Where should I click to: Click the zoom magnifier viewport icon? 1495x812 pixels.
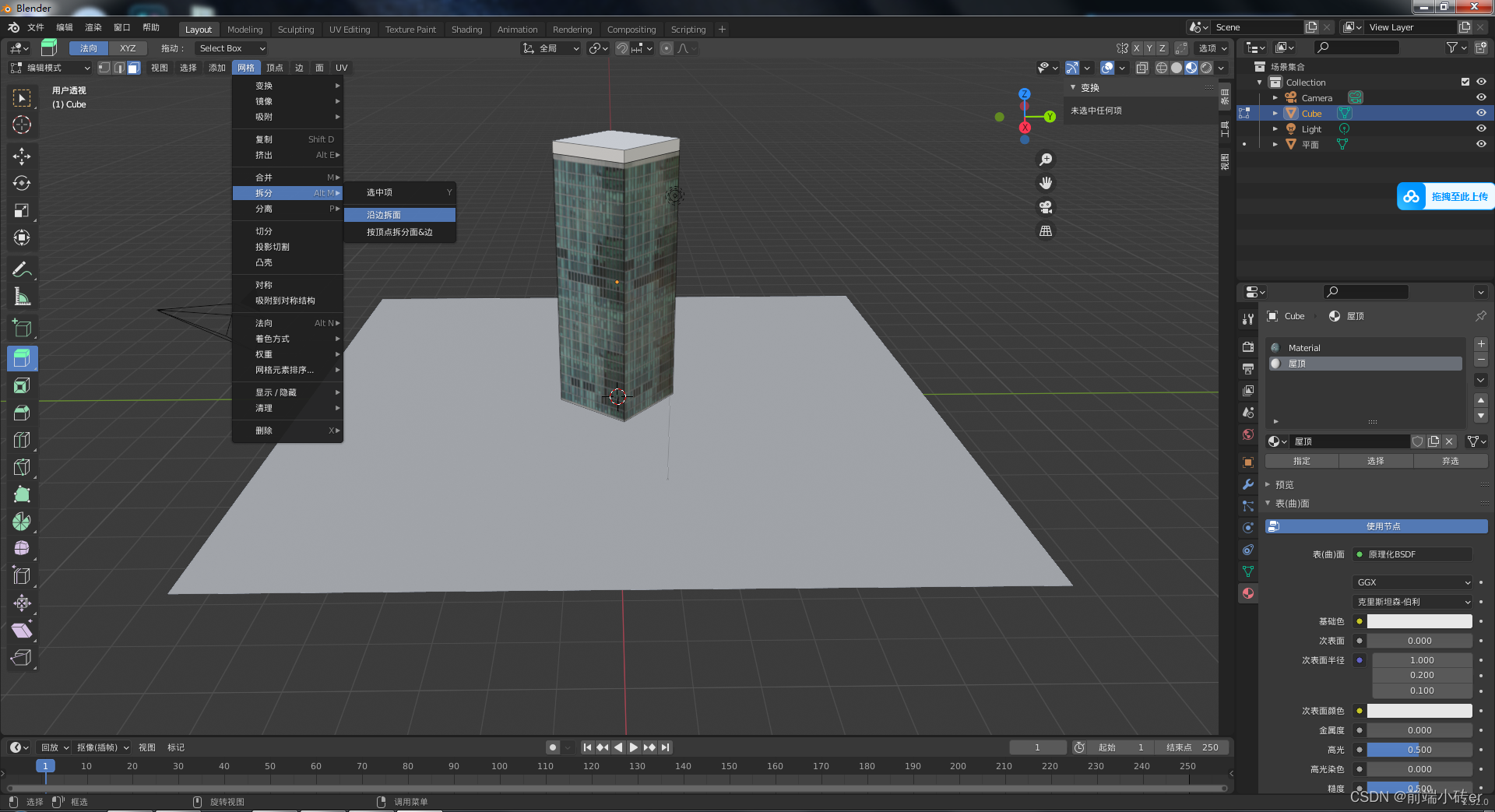(x=1046, y=160)
